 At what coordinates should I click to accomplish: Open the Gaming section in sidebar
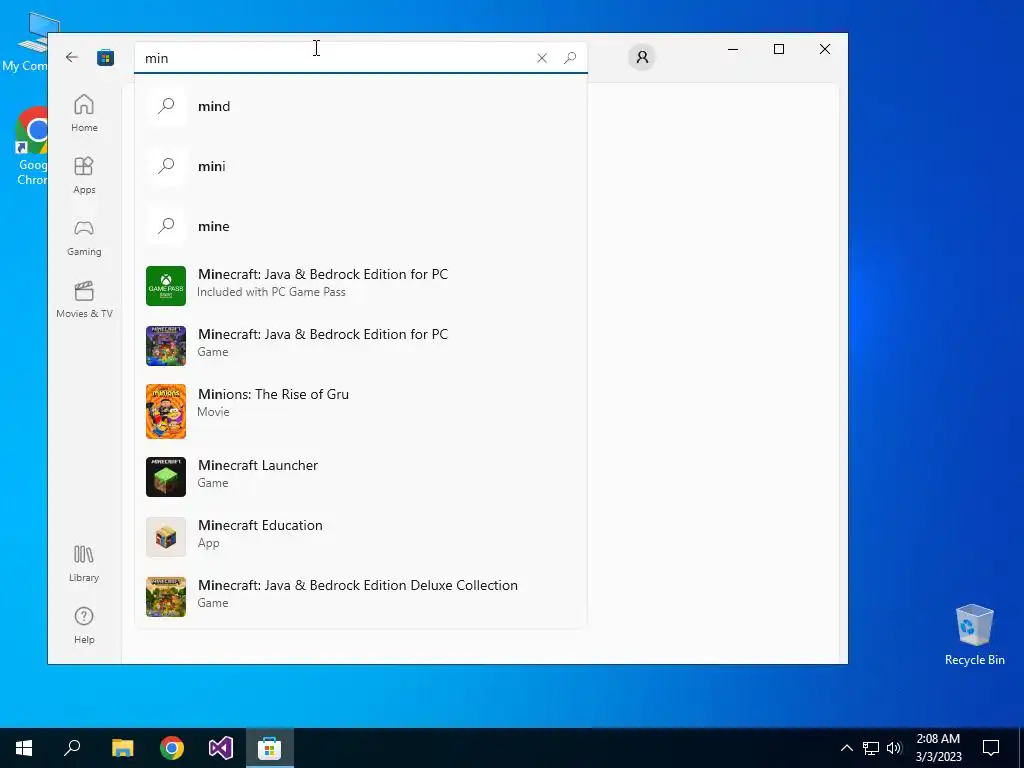(84, 237)
